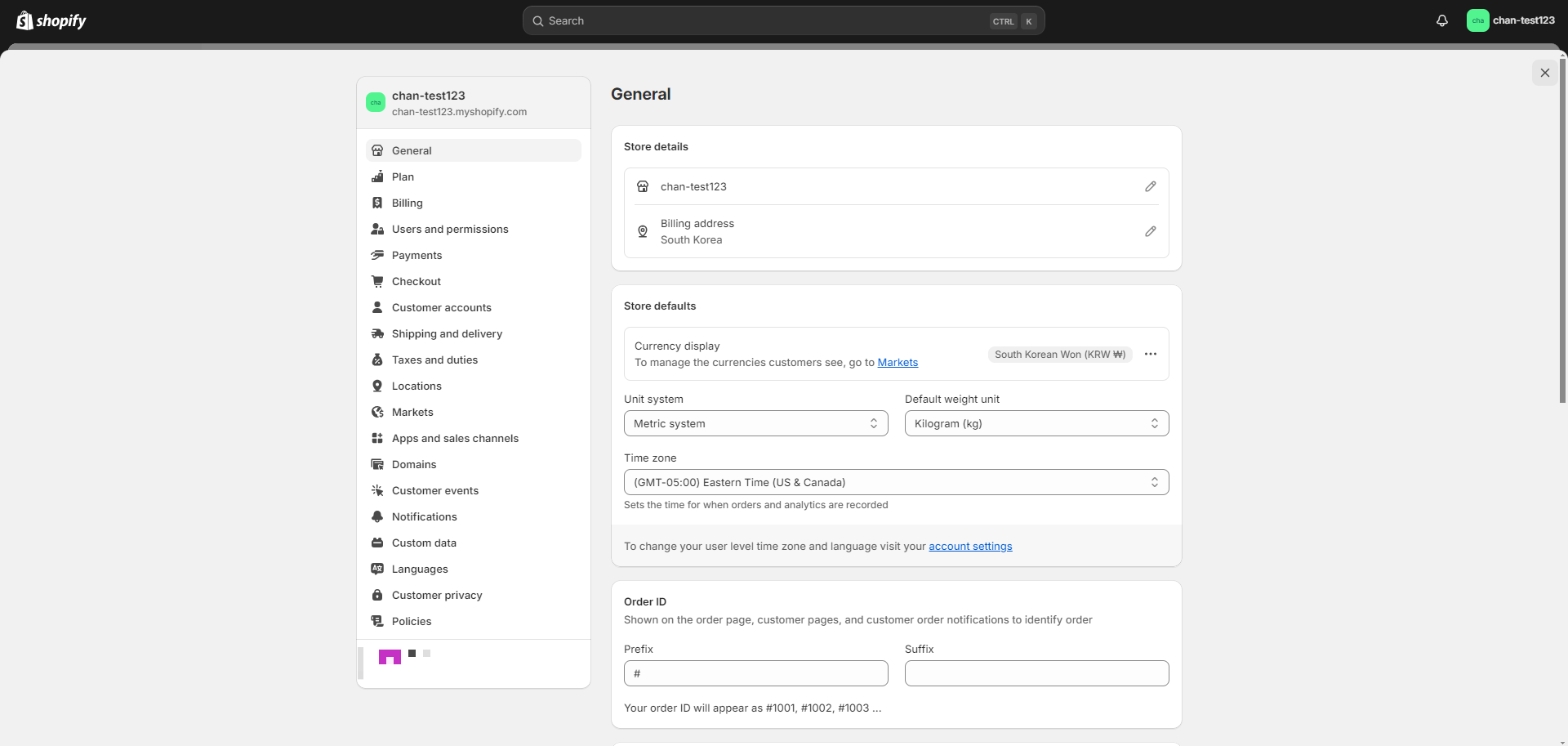Click the Plan chart icon
The height and width of the screenshot is (746, 1568).
(377, 176)
